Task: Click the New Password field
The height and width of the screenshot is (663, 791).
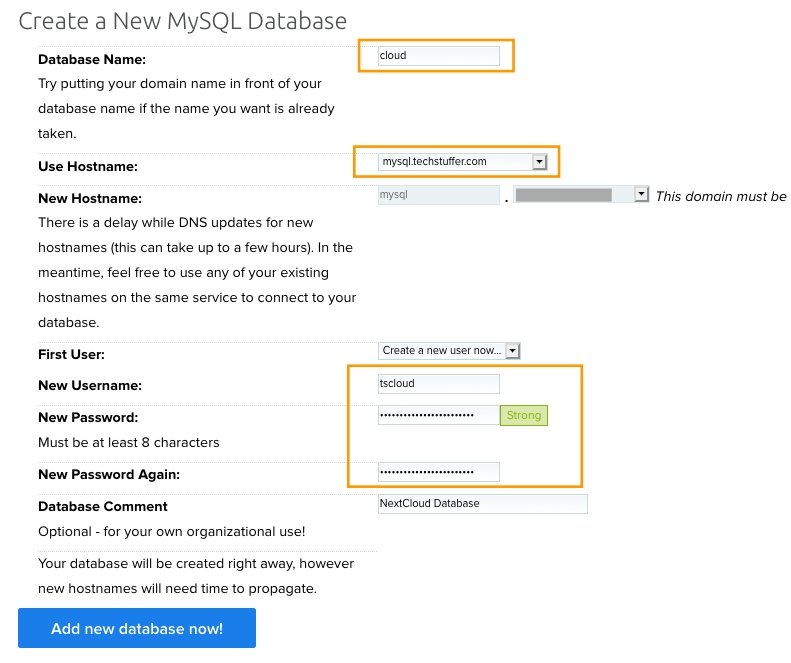Action: pos(438,415)
